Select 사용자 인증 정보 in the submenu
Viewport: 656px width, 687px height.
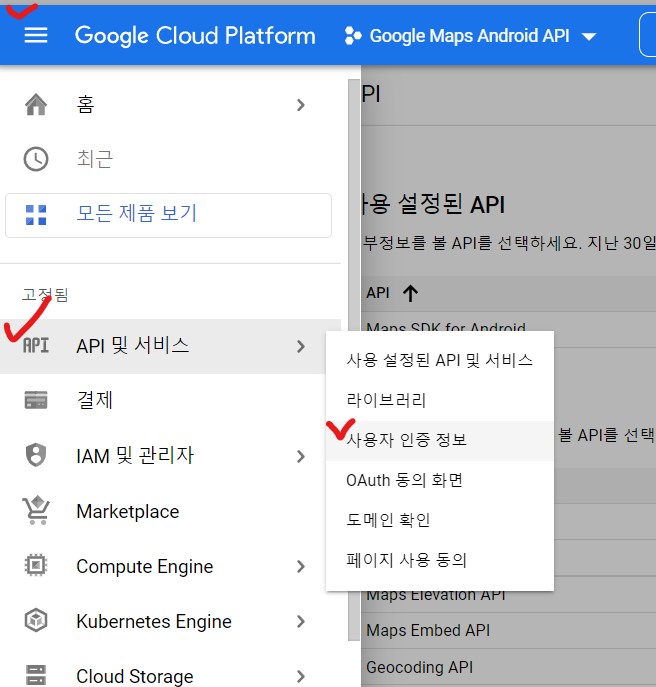coord(440,440)
